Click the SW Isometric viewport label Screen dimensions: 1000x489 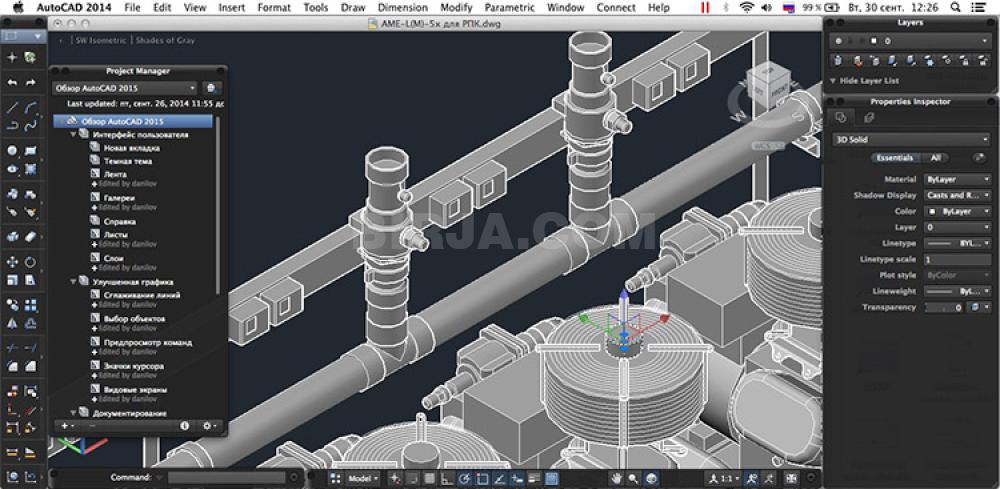coord(101,40)
